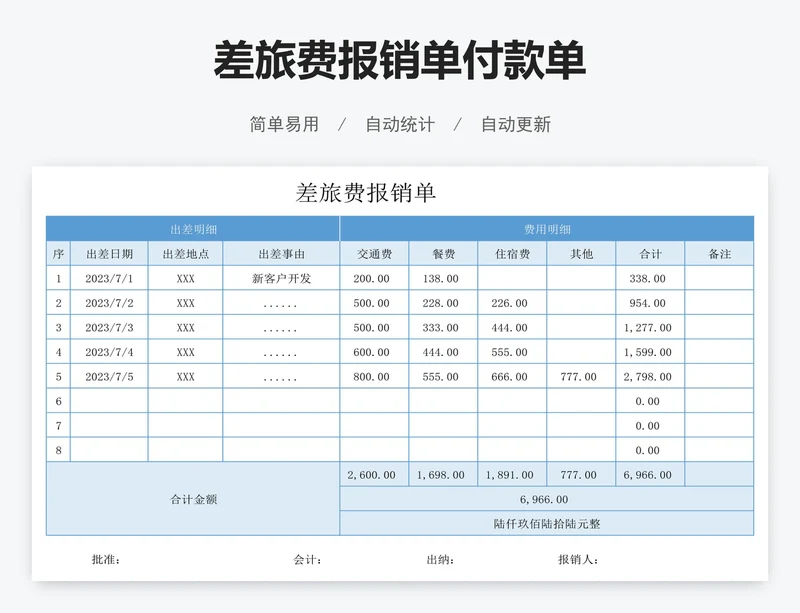The image size is (800, 613).
Task: Click the 出差事由 column header
Action: [x=281, y=254]
